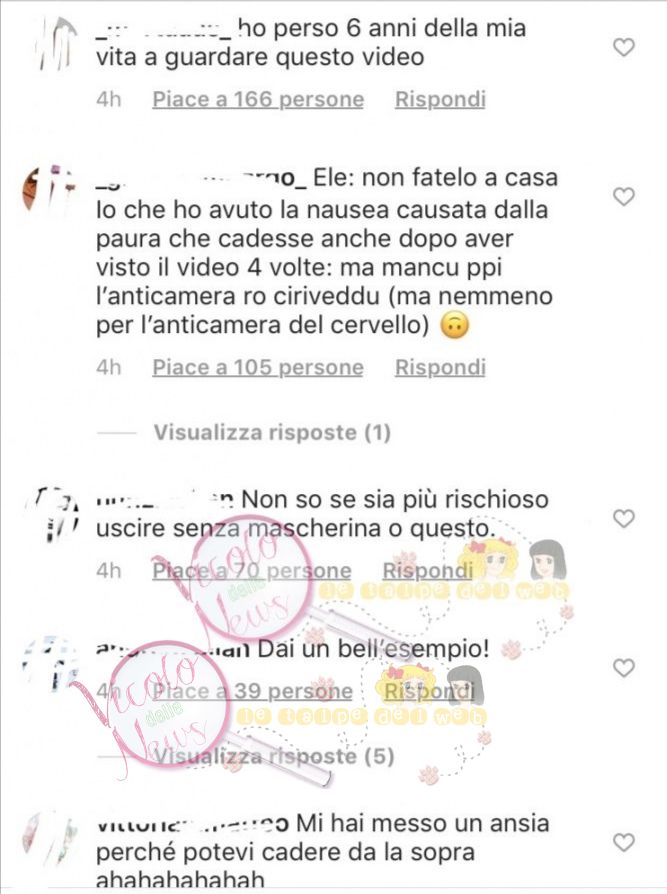Tap Rispondi under 'Dai un bell'esempio!'

pyautogui.click(x=429, y=692)
